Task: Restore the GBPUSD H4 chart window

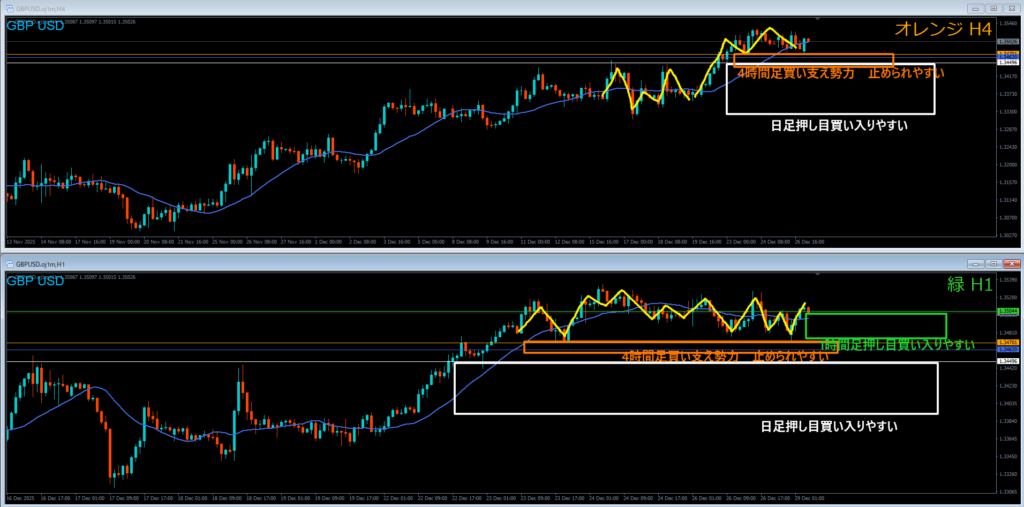Action: coord(996,8)
